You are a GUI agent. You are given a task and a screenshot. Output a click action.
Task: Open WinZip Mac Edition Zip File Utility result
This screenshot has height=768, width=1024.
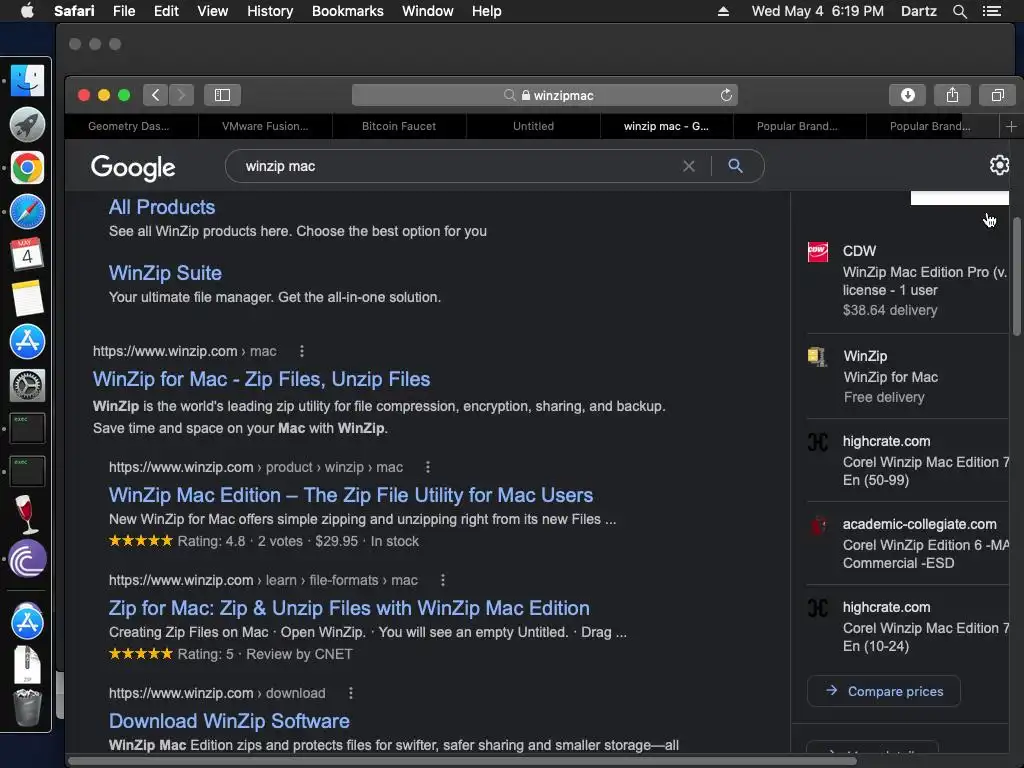click(351, 496)
